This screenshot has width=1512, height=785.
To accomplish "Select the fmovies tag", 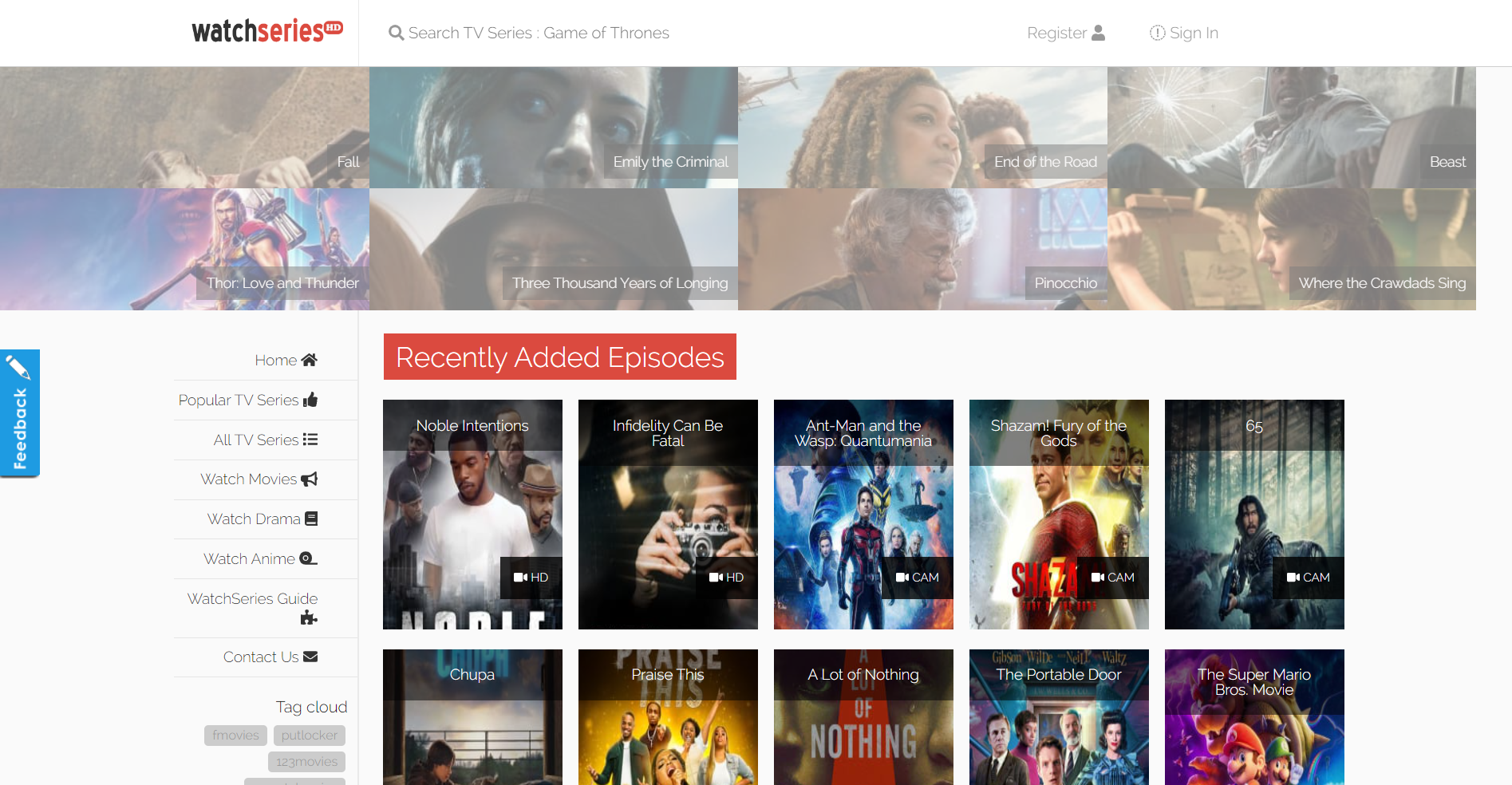I will pyautogui.click(x=235, y=735).
